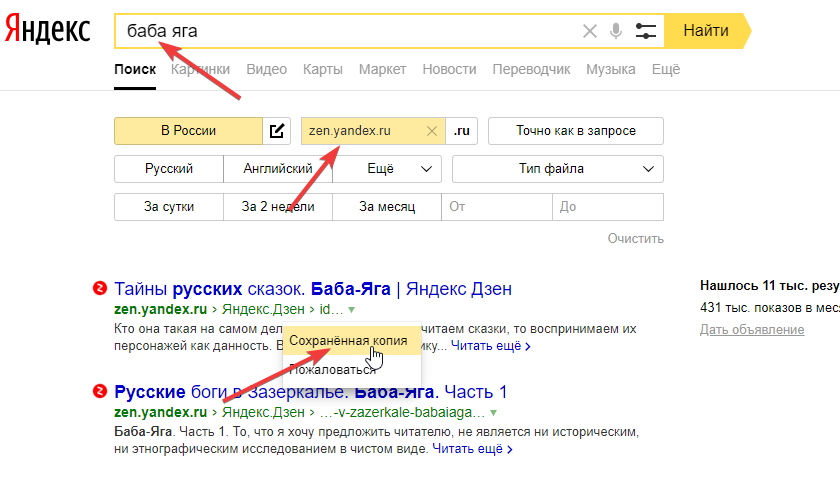Switch to the Поиск tab
This screenshot has width=840, height=480.
[135, 69]
